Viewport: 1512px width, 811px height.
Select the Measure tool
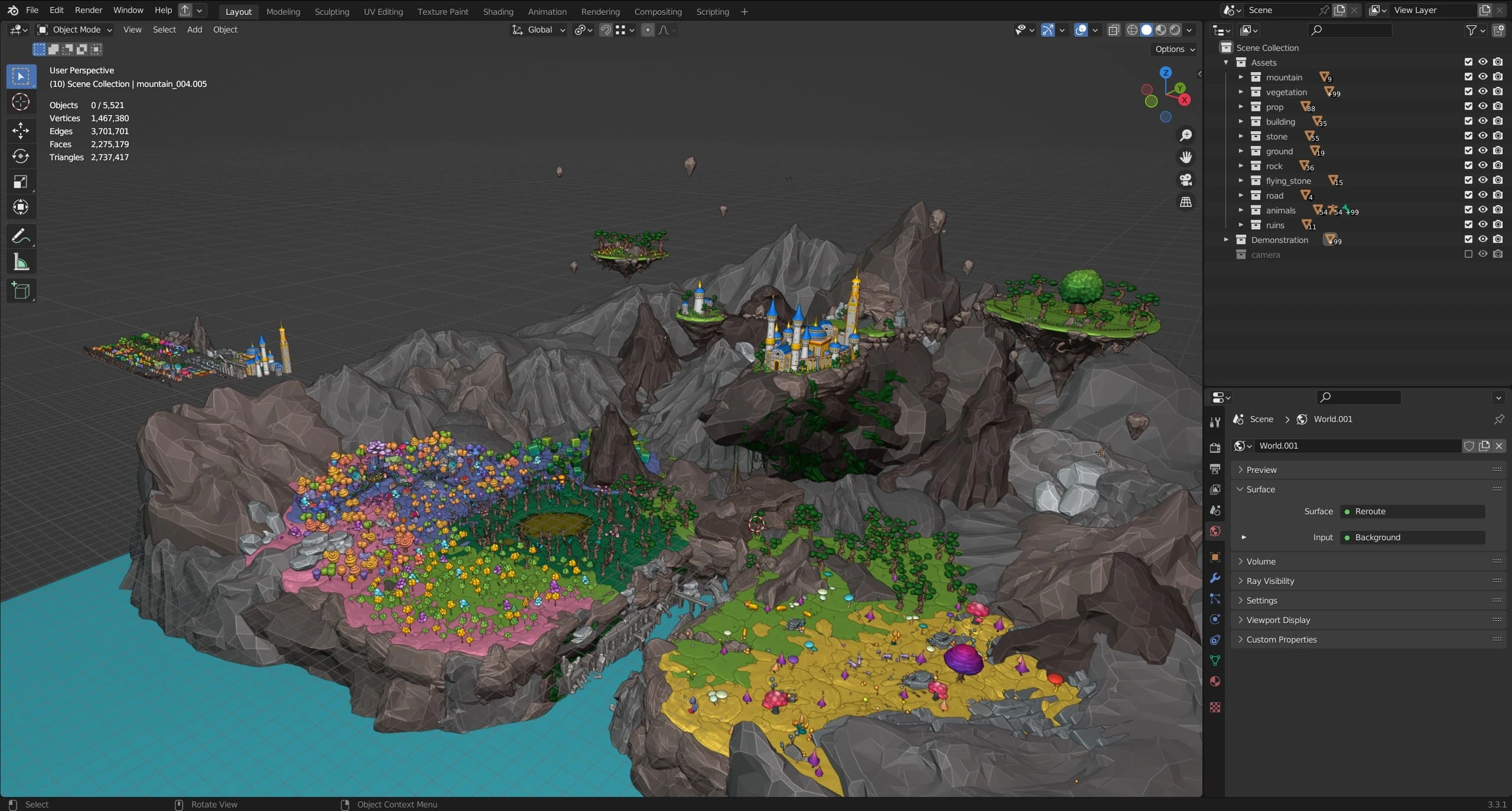(x=21, y=262)
